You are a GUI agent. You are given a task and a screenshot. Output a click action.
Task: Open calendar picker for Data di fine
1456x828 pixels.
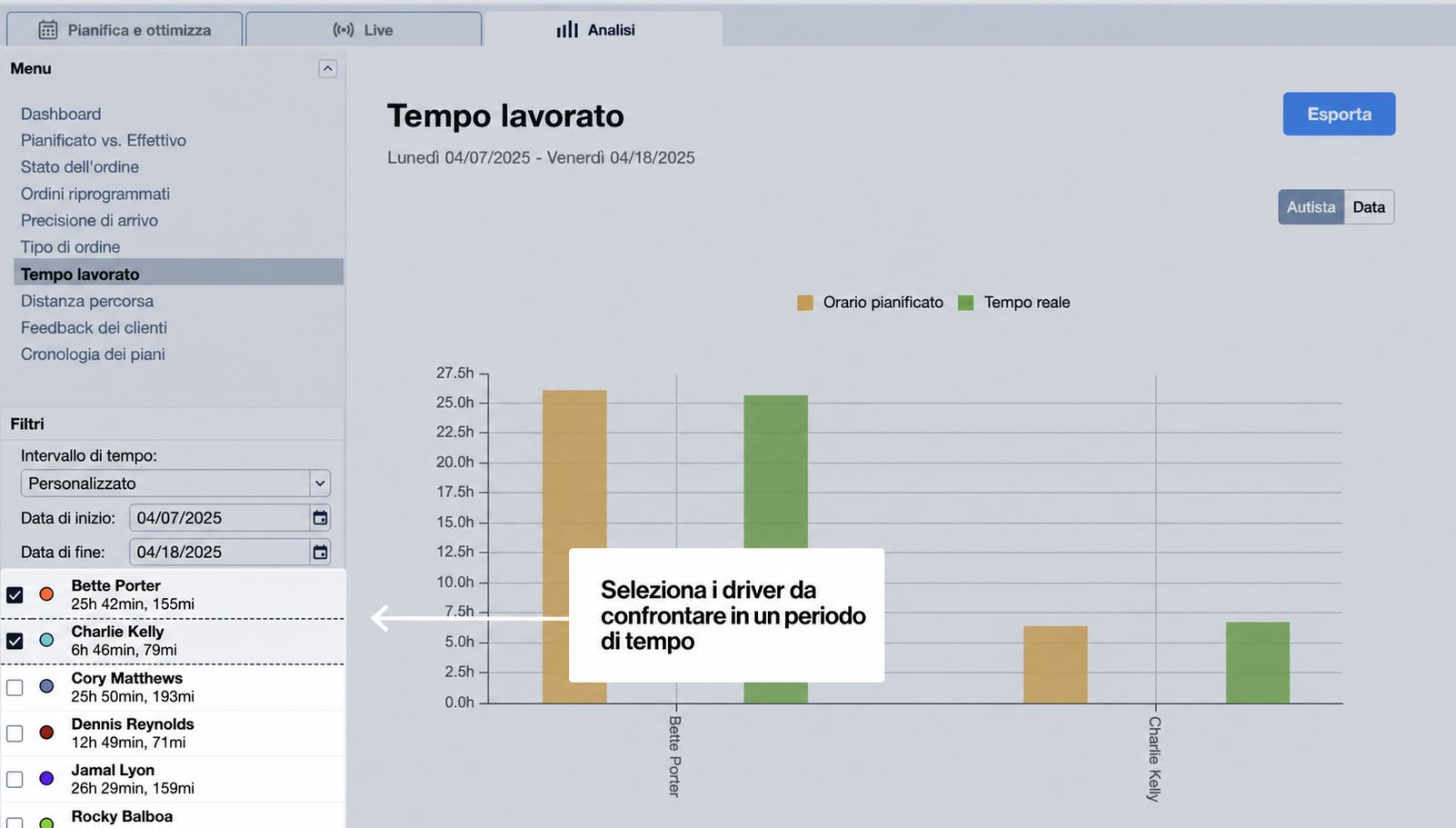pos(320,552)
